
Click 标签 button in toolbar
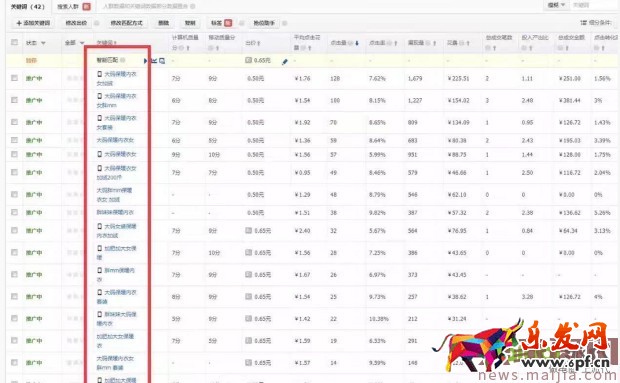coord(221,23)
